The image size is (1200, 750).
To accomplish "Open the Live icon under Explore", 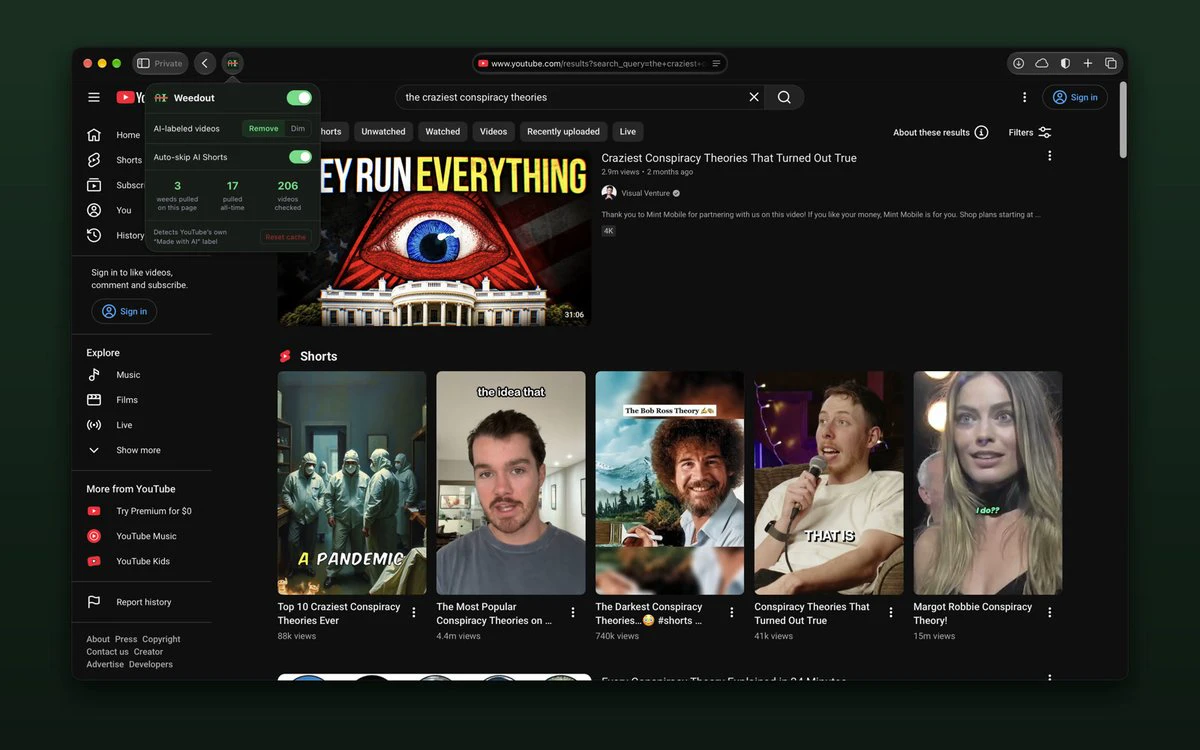I will [x=94, y=425].
